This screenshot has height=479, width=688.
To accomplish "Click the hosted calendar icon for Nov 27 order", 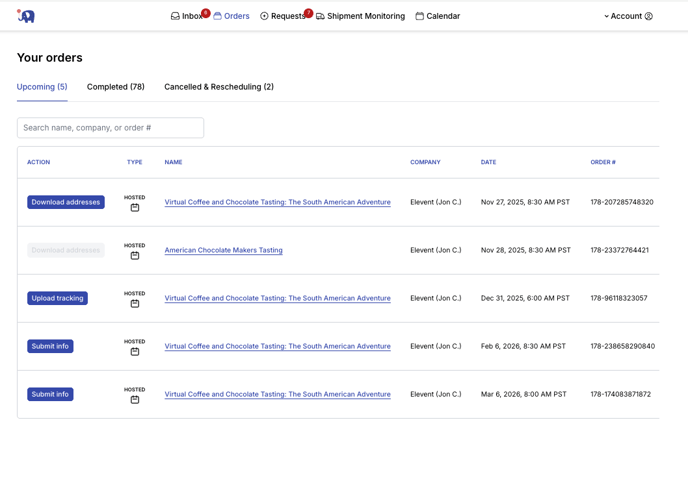I will [x=135, y=207].
